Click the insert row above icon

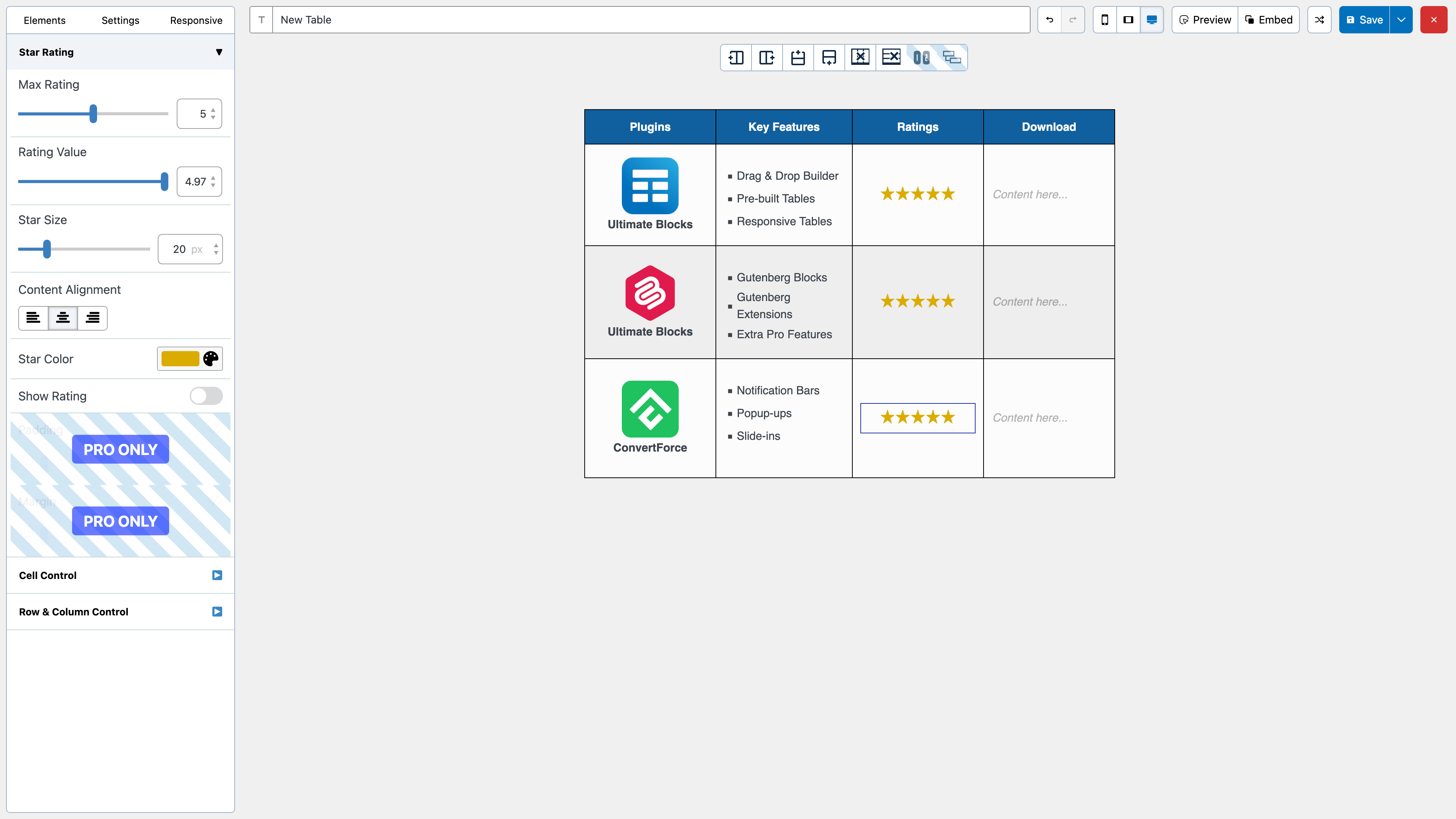(797, 57)
